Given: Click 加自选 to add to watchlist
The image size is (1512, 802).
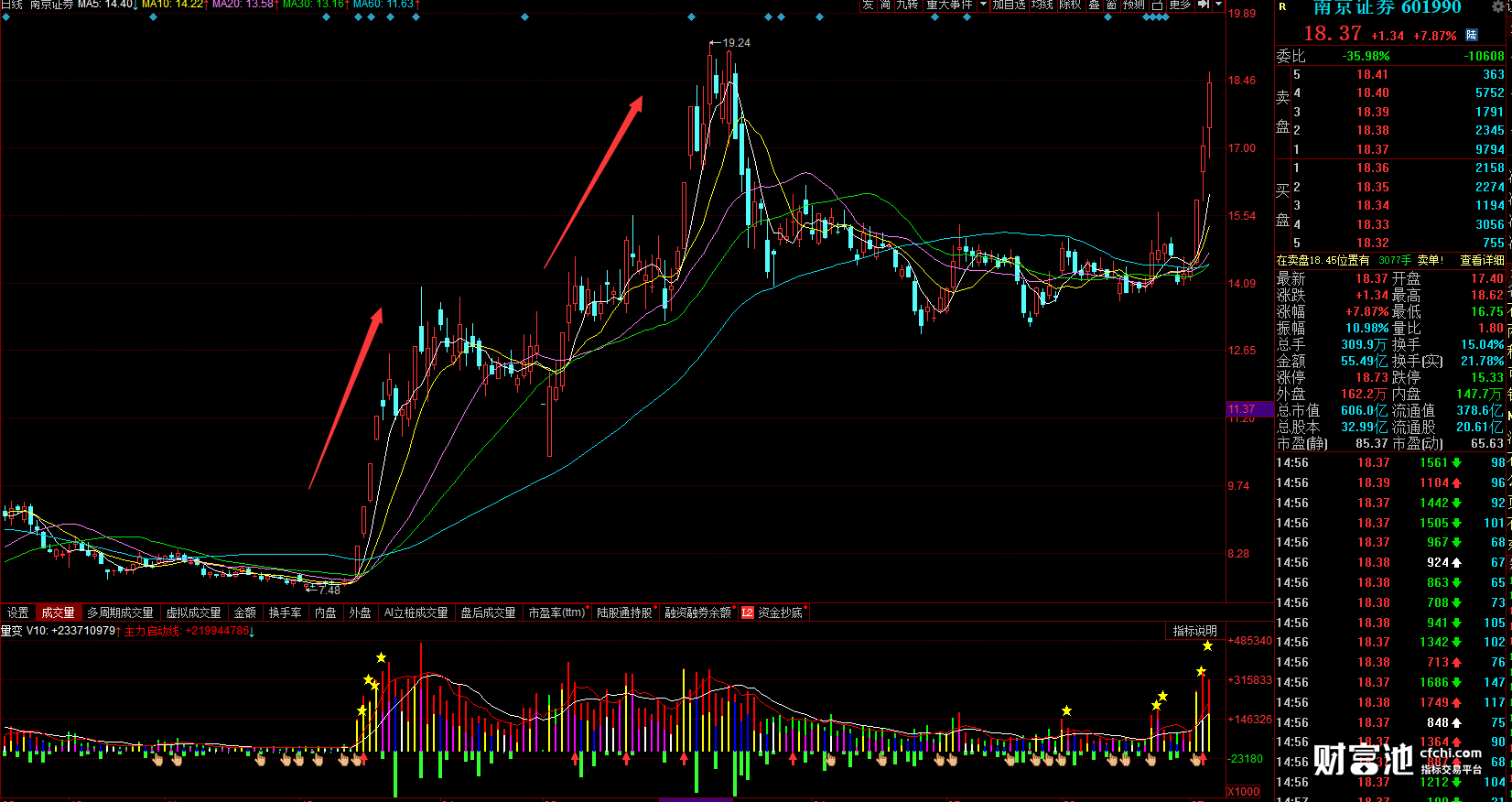Looking at the screenshot, I should (x=1010, y=5).
